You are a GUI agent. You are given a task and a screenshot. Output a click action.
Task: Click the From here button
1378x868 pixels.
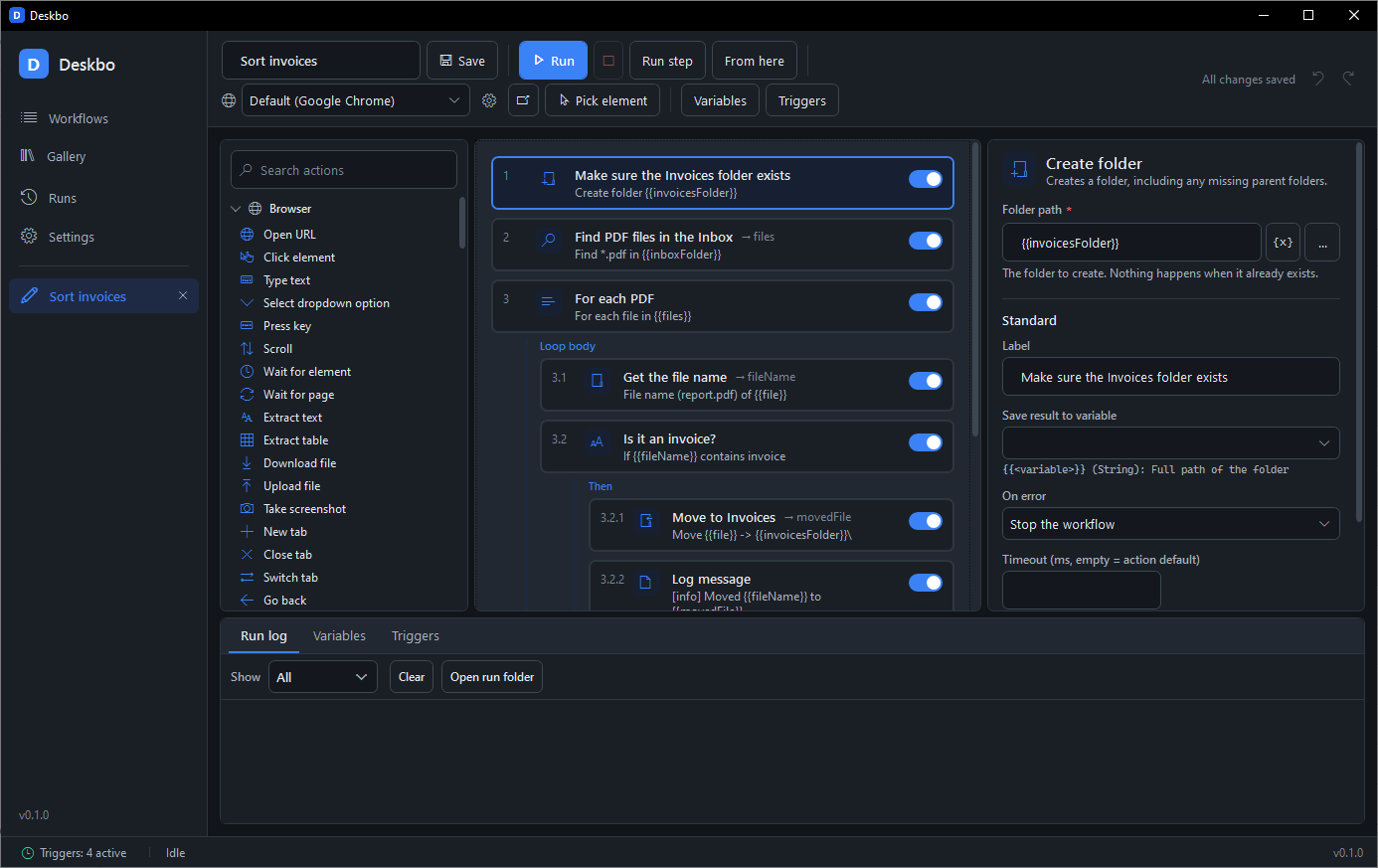click(754, 61)
